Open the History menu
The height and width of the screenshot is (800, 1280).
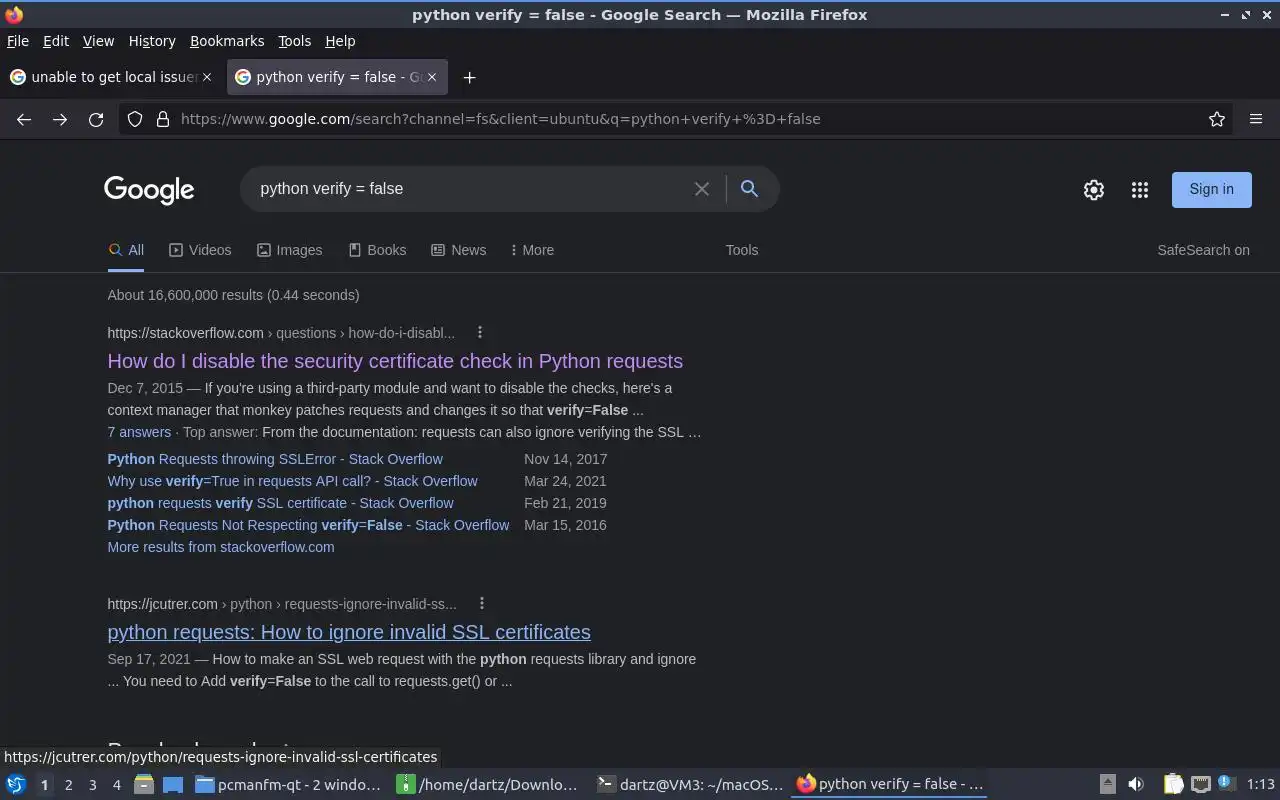pyautogui.click(x=152, y=41)
